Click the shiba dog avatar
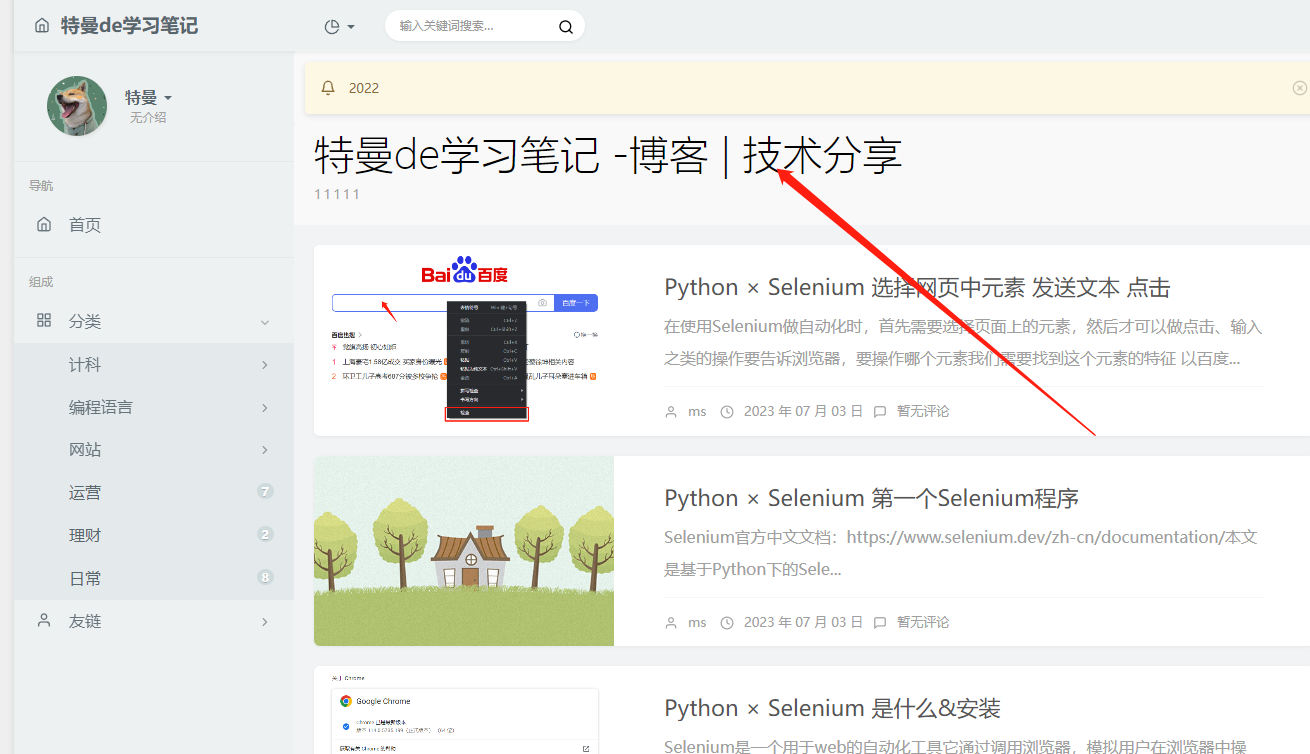The image size is (1310, 754). coord(77,106)
